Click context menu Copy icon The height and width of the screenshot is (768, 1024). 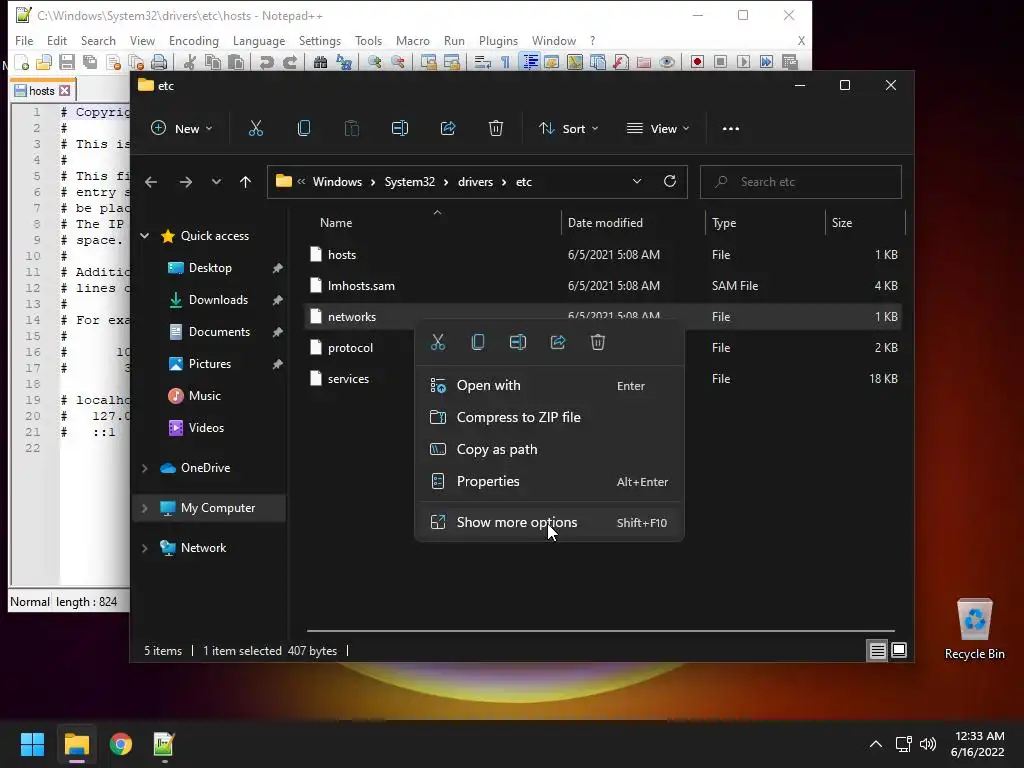tap(478, 342)
